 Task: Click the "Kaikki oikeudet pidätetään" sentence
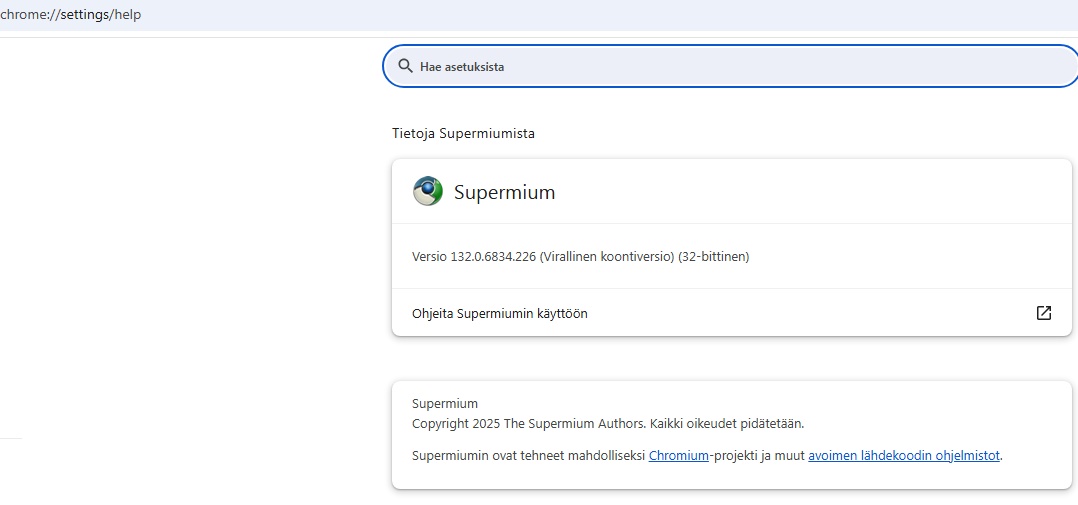(727, 424)
